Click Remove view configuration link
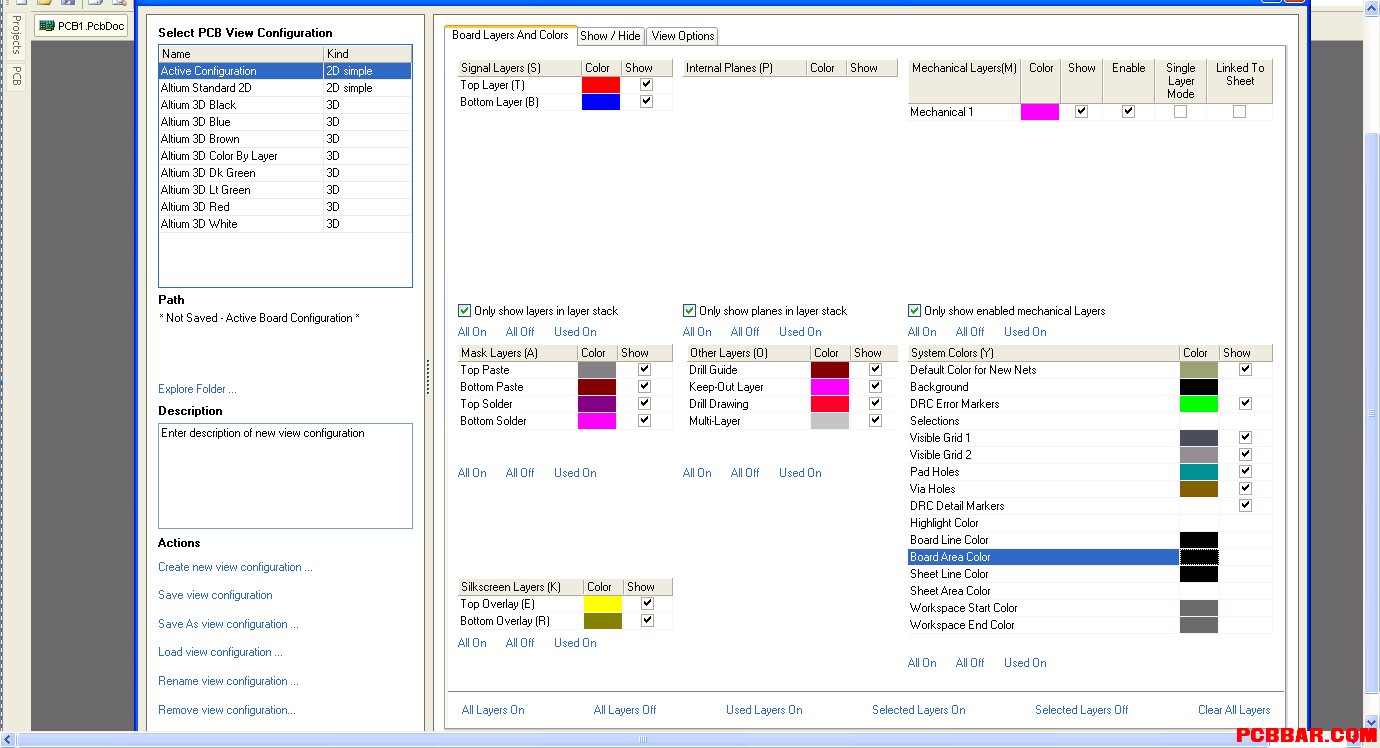1380x748 pixels. click(227, 710)
